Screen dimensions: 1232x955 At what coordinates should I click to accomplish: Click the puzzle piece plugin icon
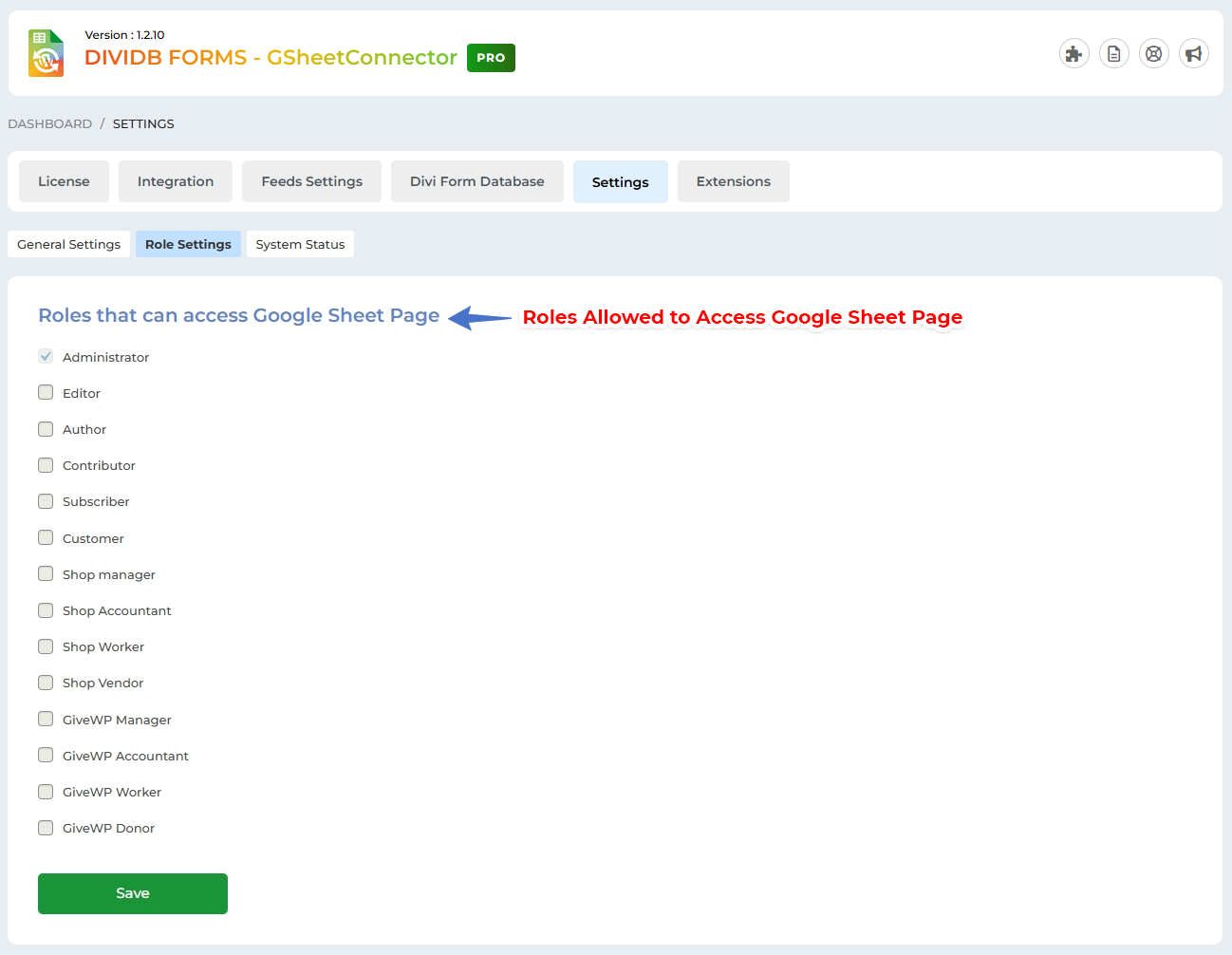[x=1073, y=54]
